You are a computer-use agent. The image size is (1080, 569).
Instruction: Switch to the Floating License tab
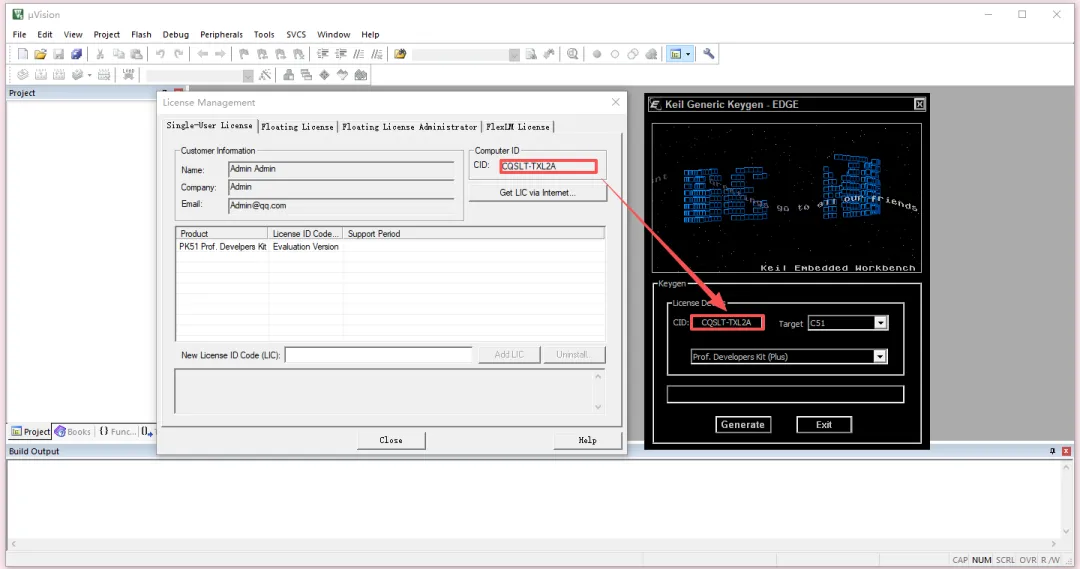click(297, 127)
